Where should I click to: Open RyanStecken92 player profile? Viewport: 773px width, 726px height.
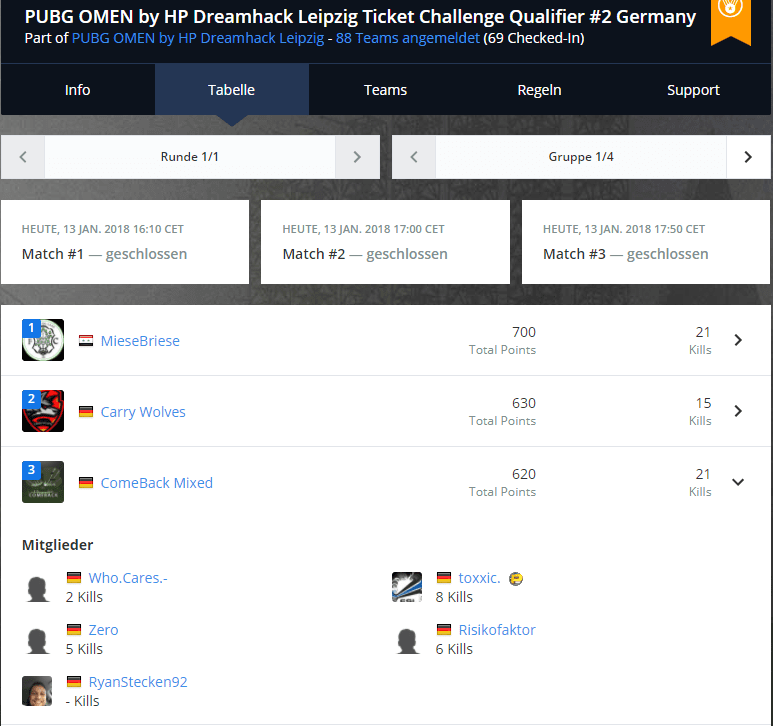point(138,682)
